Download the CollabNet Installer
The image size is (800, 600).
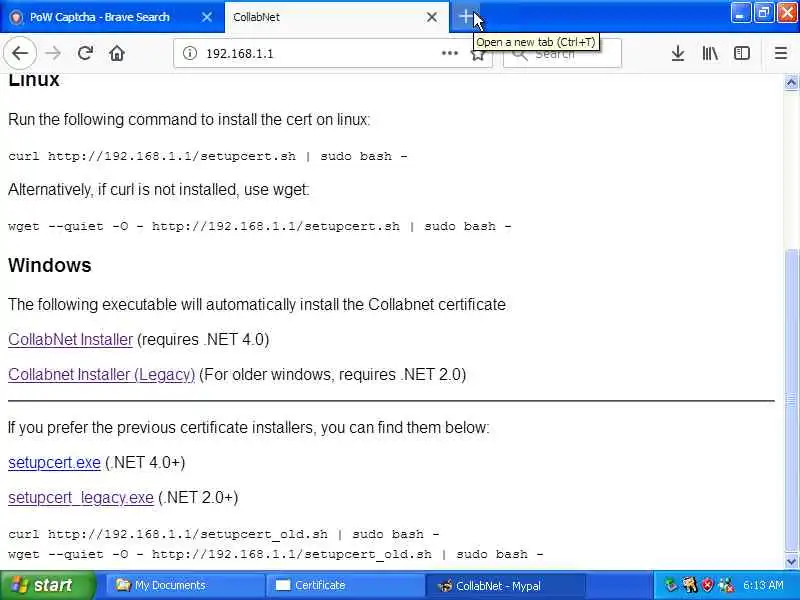[70, 339]
